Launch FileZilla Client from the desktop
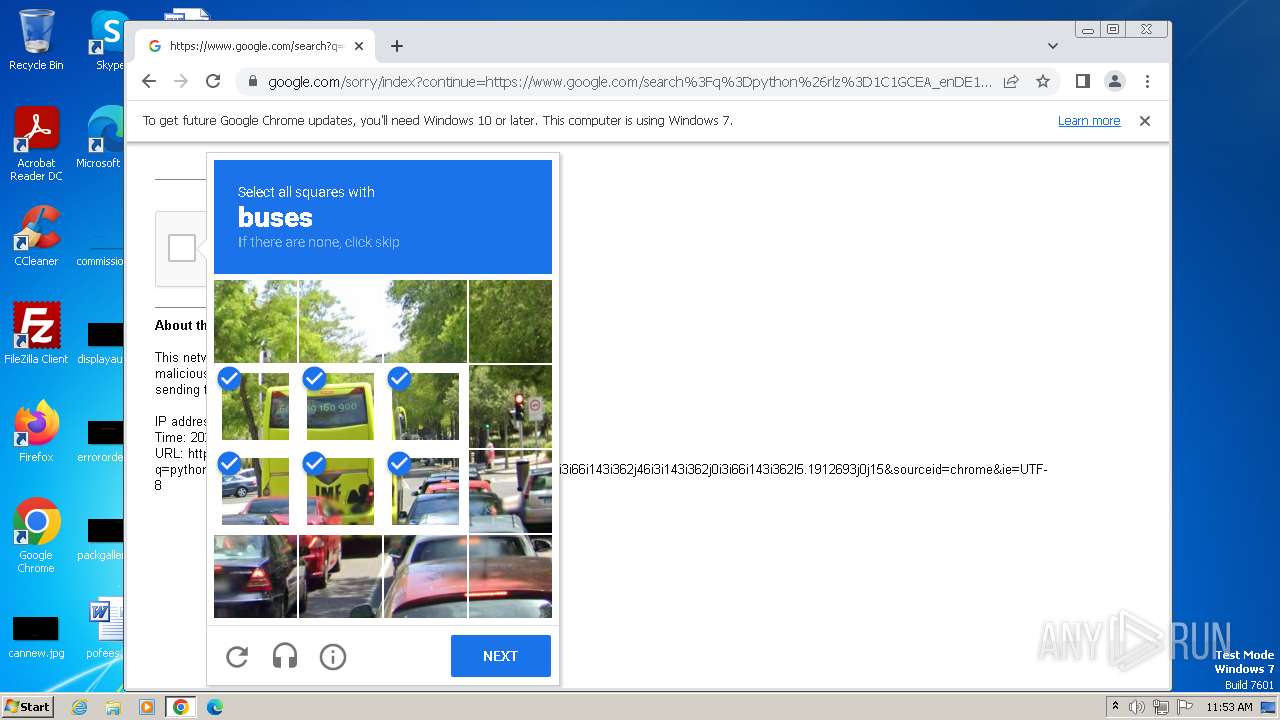 pos(36,333)
